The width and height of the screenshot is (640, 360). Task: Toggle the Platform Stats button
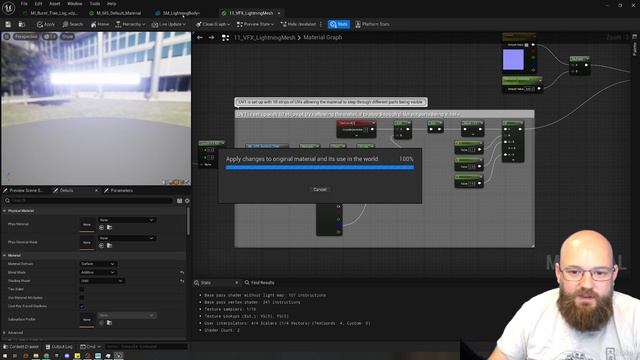click(372, 24)
